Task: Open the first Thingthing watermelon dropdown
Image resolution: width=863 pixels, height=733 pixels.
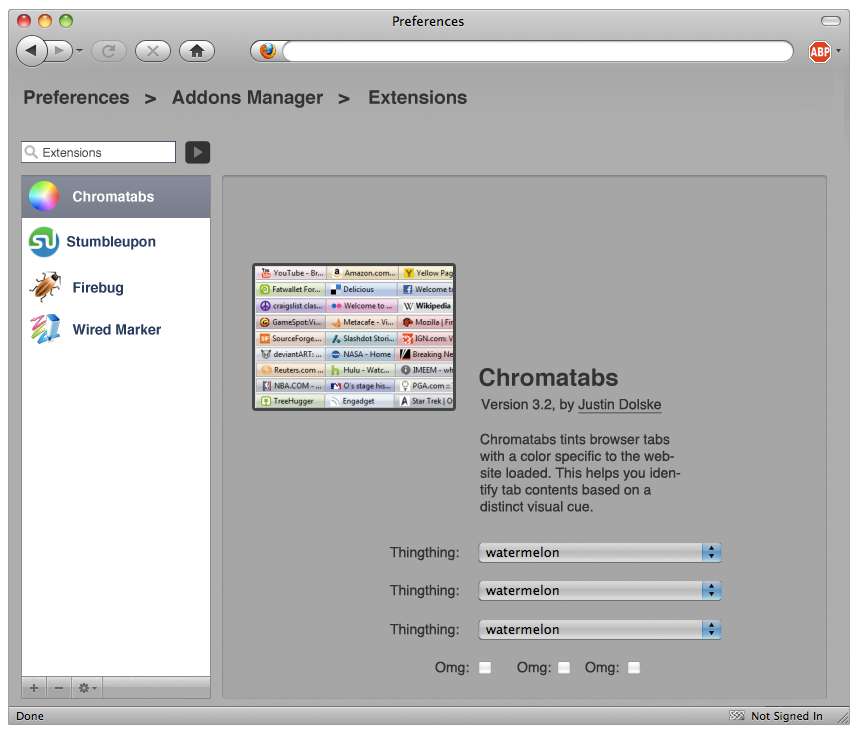Action: point(600,553)
